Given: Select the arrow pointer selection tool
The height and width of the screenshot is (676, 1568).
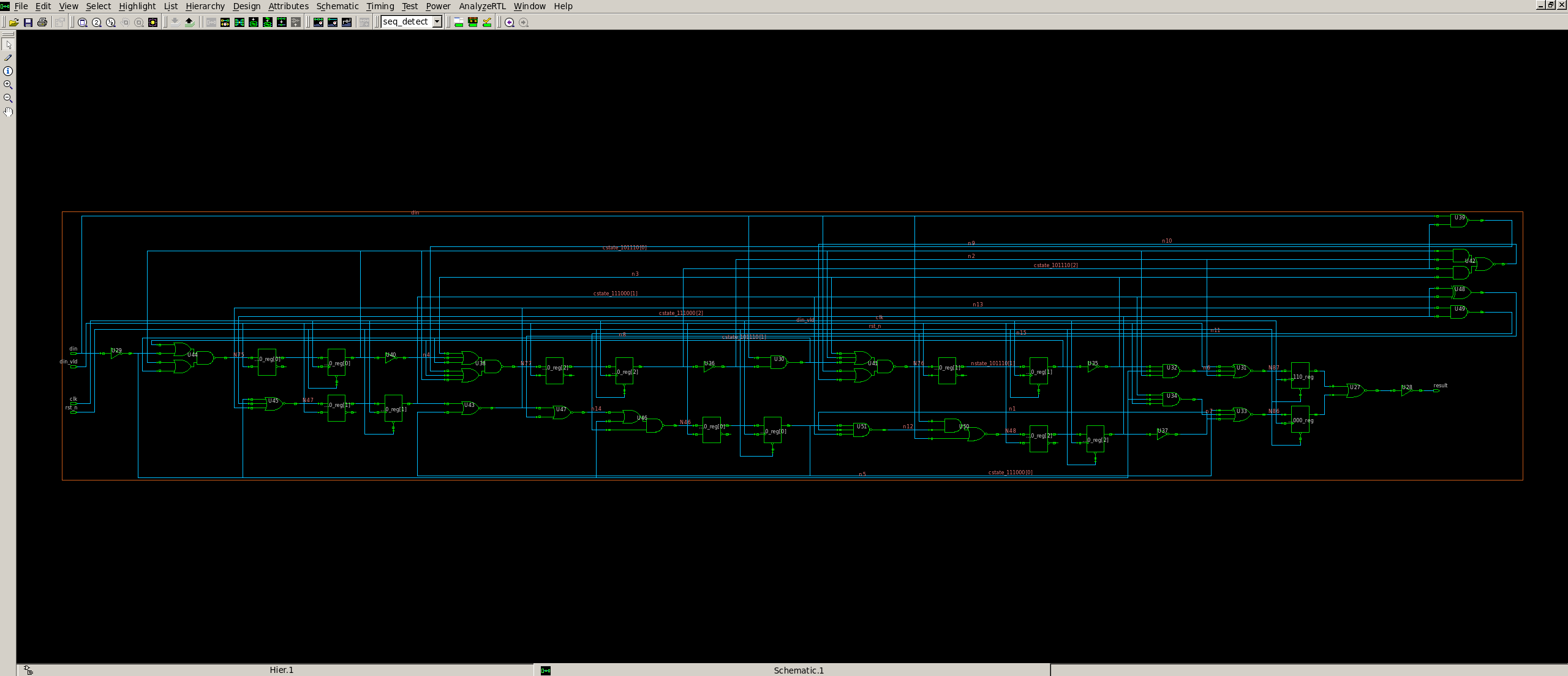Looking at the screenshot, I should (8, 45).
